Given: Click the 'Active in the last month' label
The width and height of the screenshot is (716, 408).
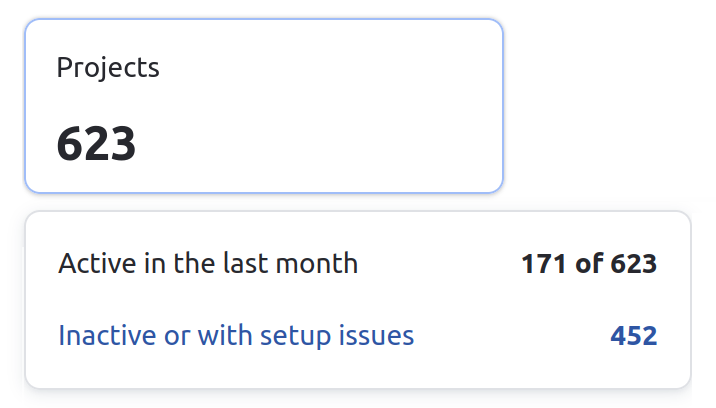Looking at the screenshot, I should tap(208, 264).
